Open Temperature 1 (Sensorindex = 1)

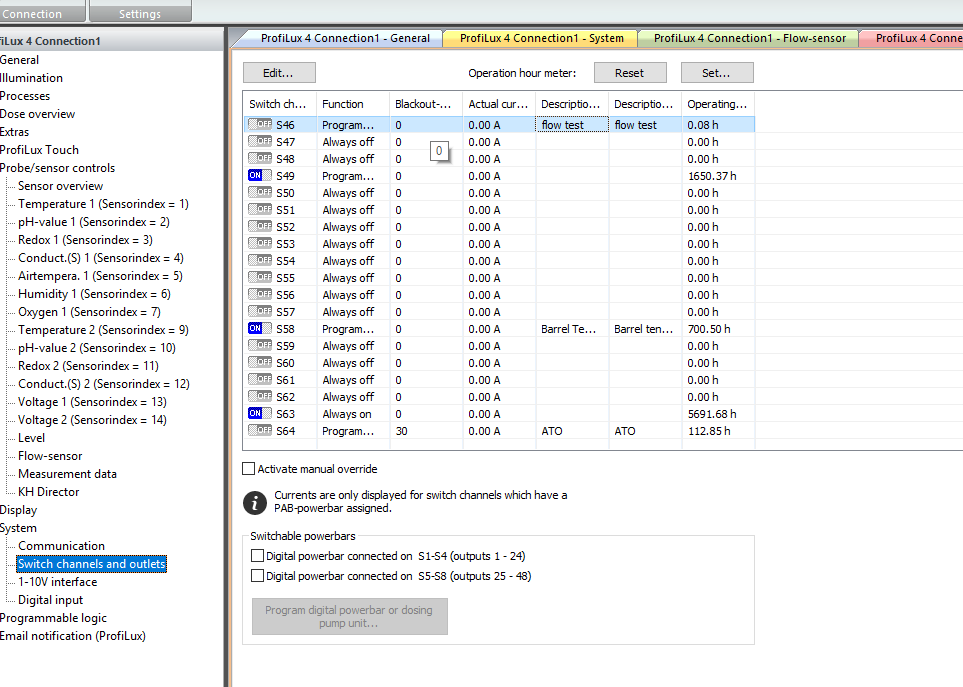[x=103, y=204]
